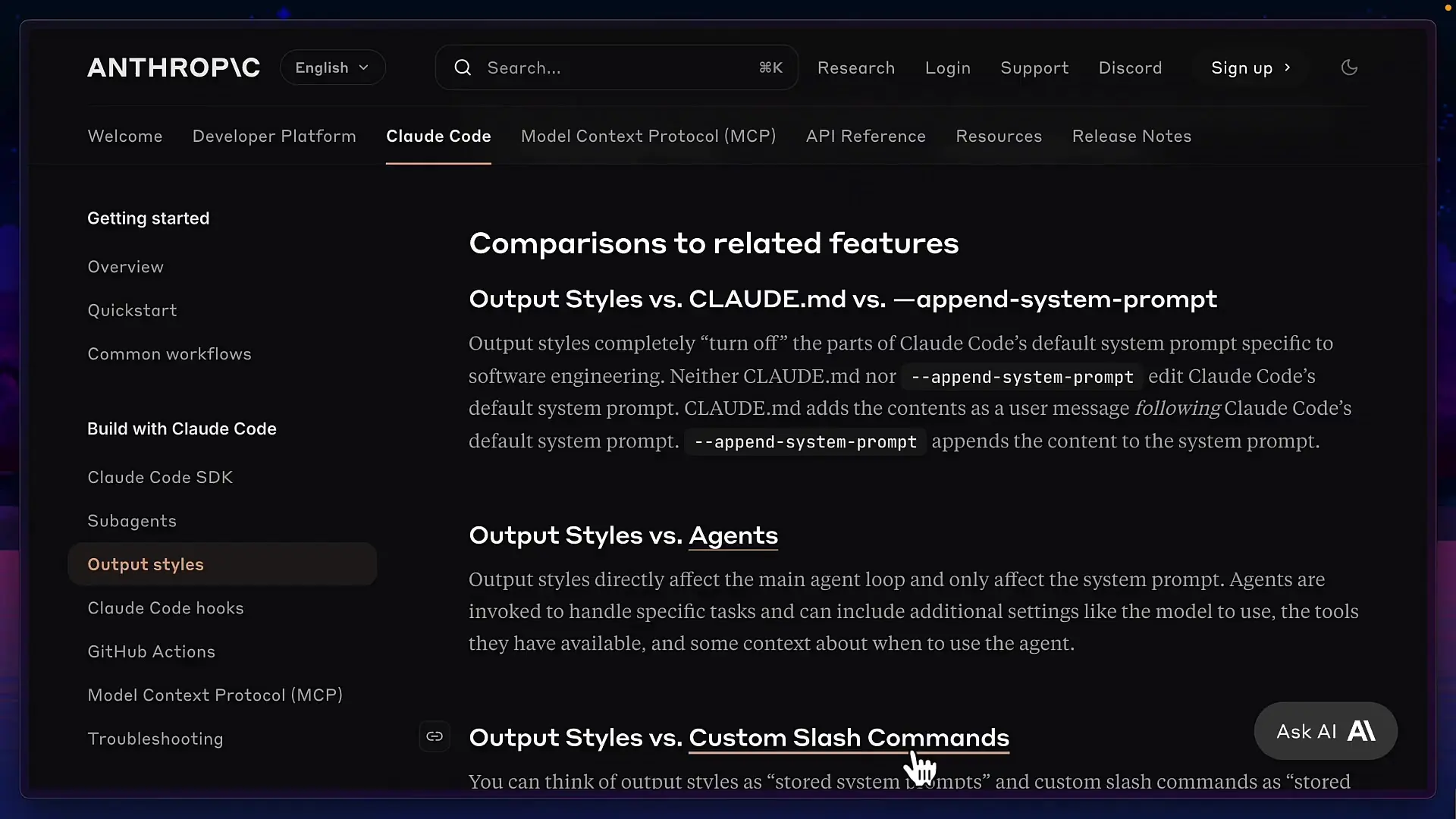The height and width of the screenshot is (819, 1456).
Task: Open Claude Code hooks sidebar page
Action: click(x=165, y=608)
